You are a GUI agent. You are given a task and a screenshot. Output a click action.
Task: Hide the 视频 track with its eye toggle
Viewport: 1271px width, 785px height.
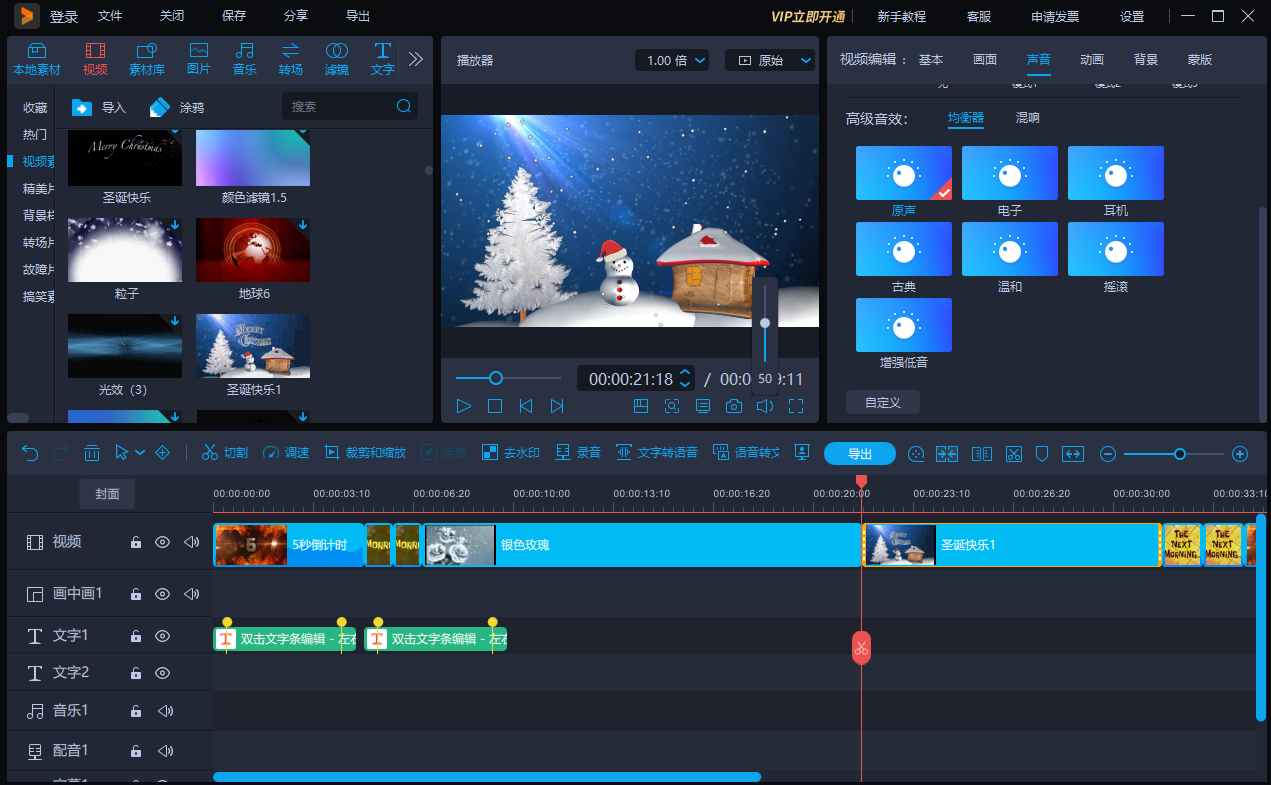click(163, 541)
